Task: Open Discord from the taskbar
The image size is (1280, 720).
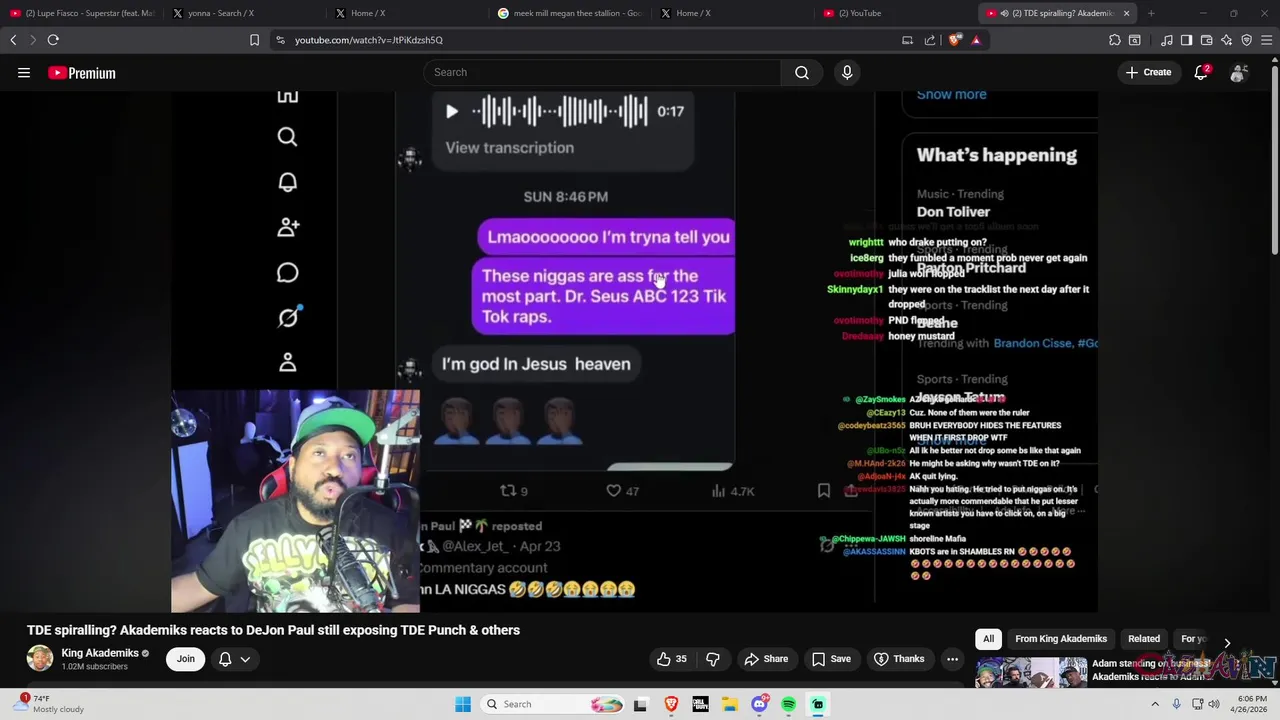Action: pos(759,704)
